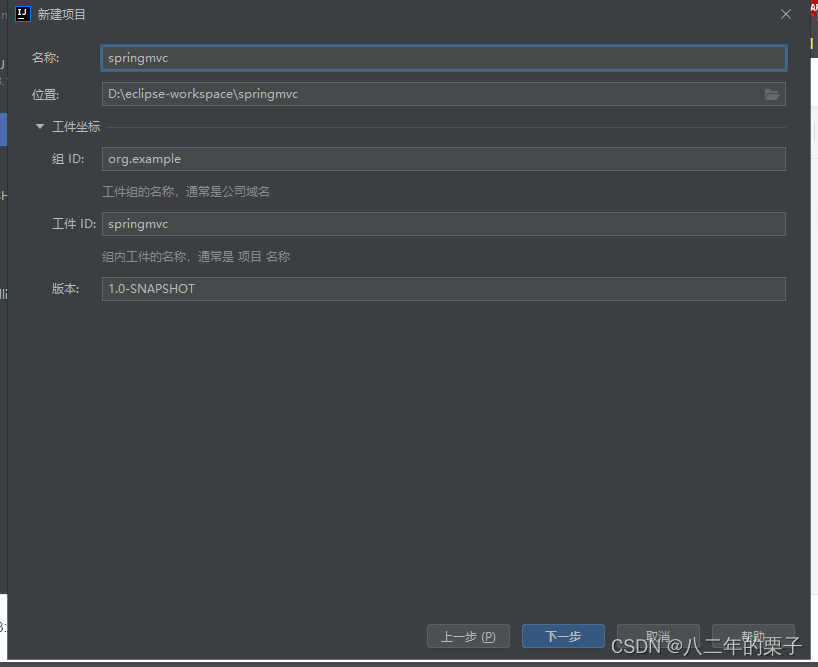Click the 工件坐标 section label
The height and width of the screenshot is (667, 818).
point(76,127)
